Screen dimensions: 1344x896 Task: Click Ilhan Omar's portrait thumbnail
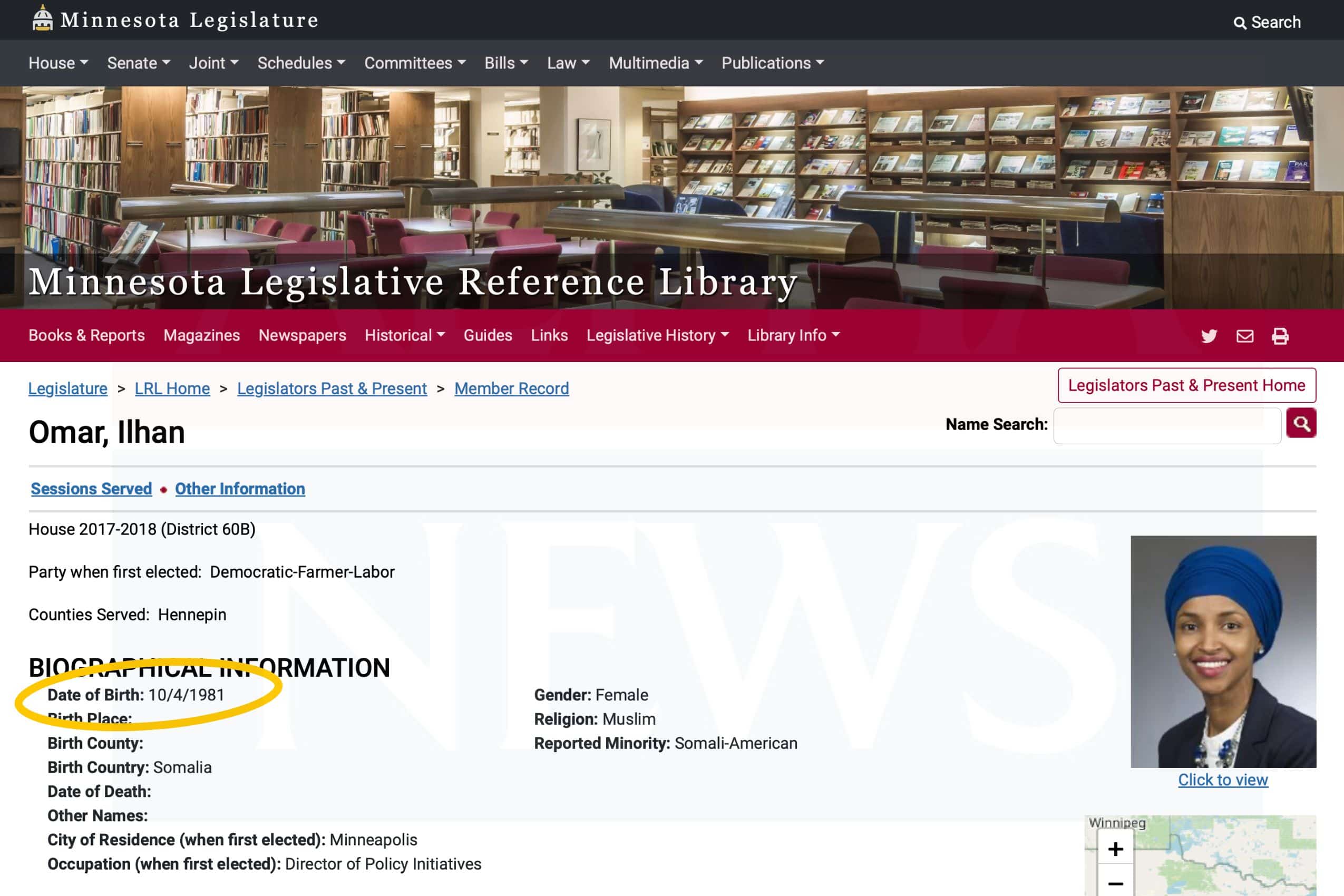[1223, 651]
